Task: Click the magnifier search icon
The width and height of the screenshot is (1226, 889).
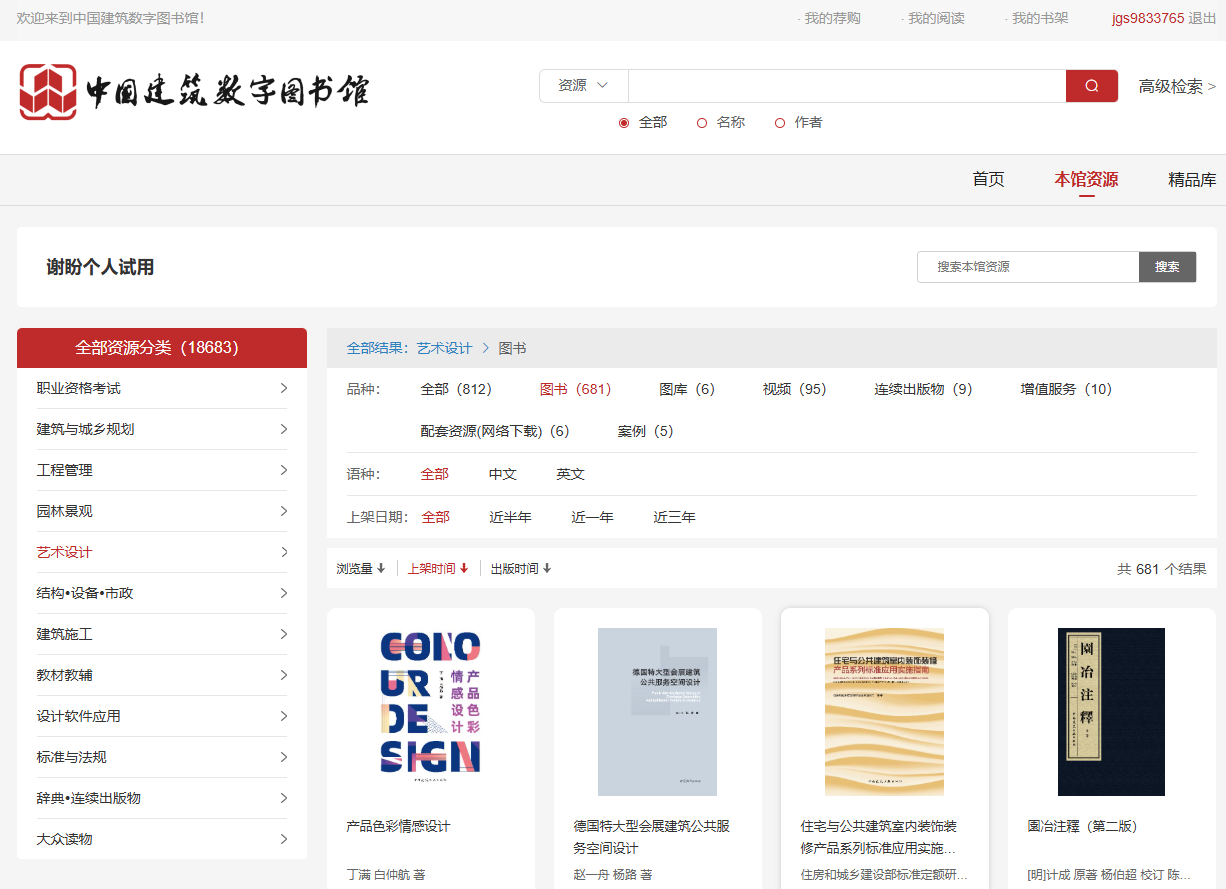Action: pyautogui.click(x=1090, y=86)
